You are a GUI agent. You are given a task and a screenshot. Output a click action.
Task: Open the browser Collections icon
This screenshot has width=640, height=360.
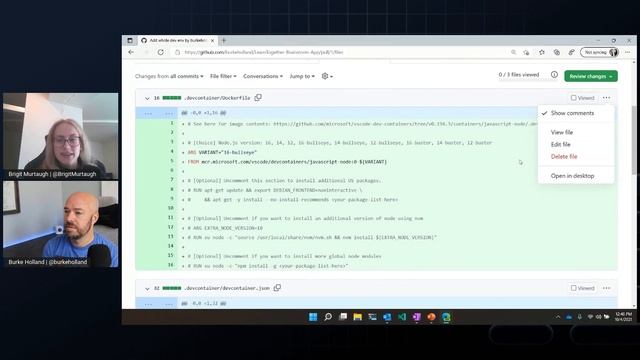[557, 52]
